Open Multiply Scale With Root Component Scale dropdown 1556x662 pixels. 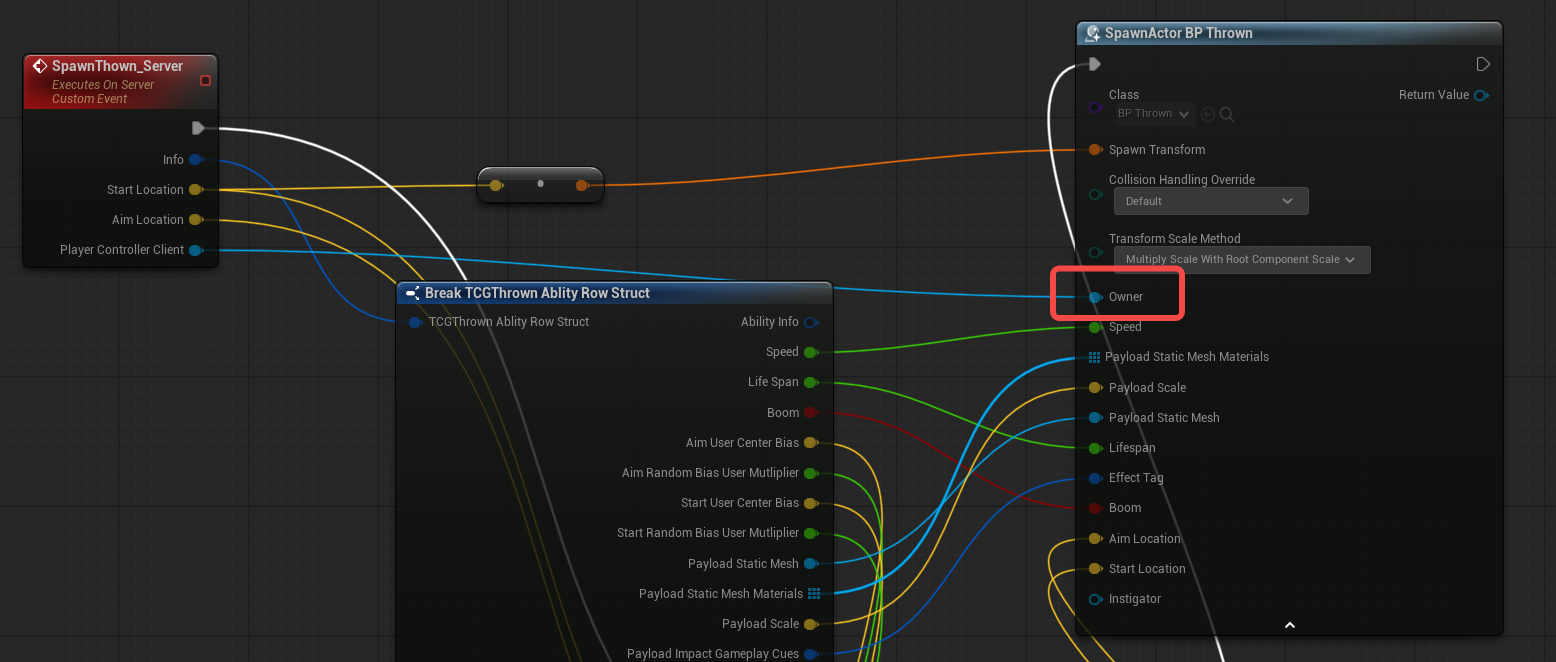click(1242, 259)
